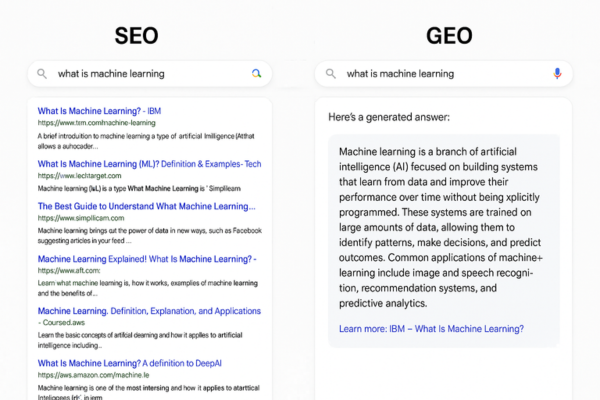The height and width of the screenshot is (400, 600).
Task: Click the www.lecltarget.com green URL
Action: (79, 176)
